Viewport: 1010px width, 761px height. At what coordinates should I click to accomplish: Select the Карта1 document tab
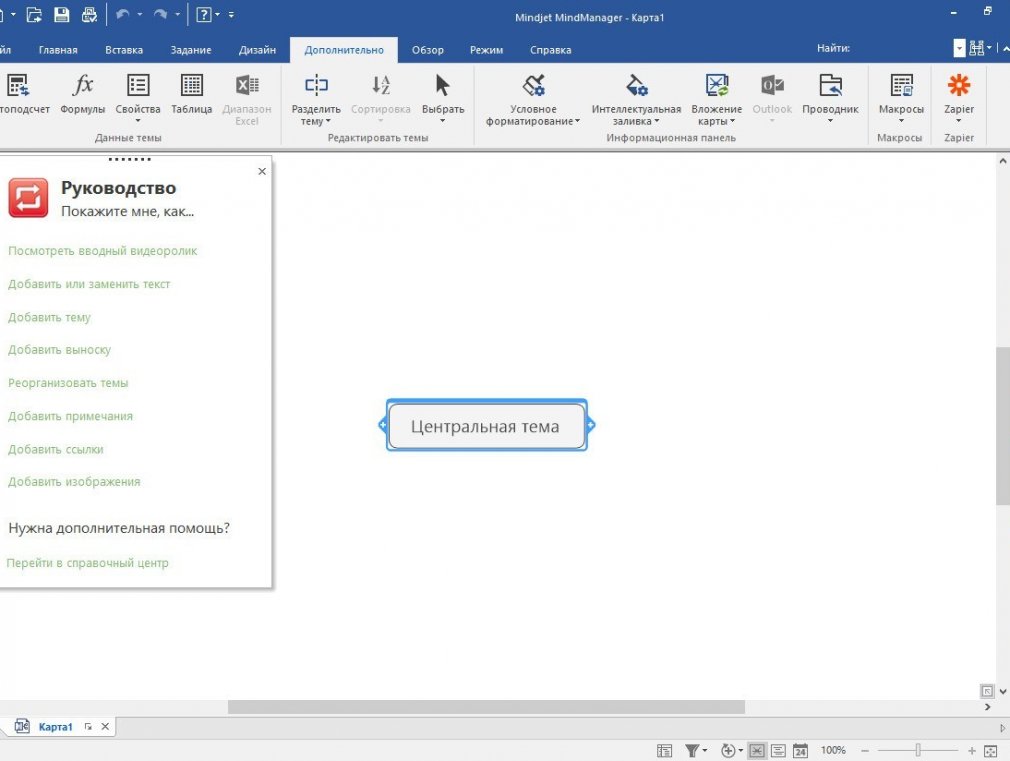(x=55, y=727)
